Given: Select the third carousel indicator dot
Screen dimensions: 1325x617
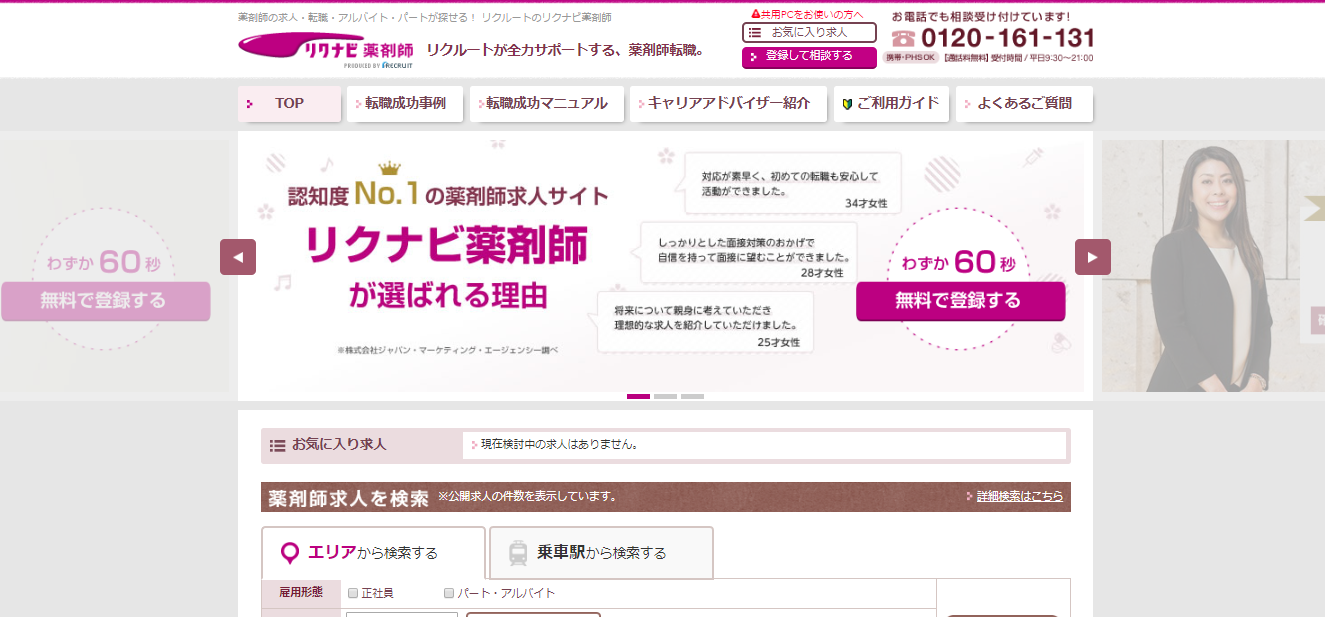Looking at the screenshot, I should click(x=692, y=397).
